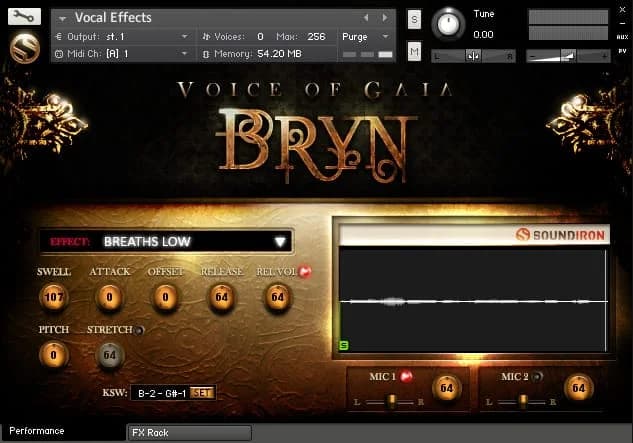Adjust the instrument volume slider
633x443 pixels.
pos(568,56)
